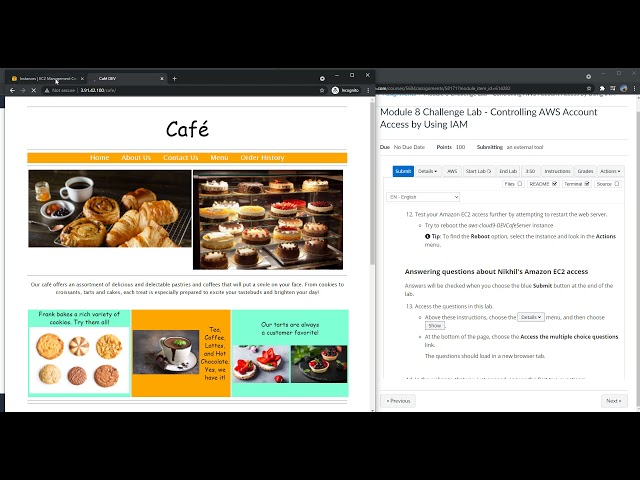Image resolution: width=640 pixels, height=480 pixels.
Task: Open Chrome menu in lab browser window
Action: (x=634, y=88)
